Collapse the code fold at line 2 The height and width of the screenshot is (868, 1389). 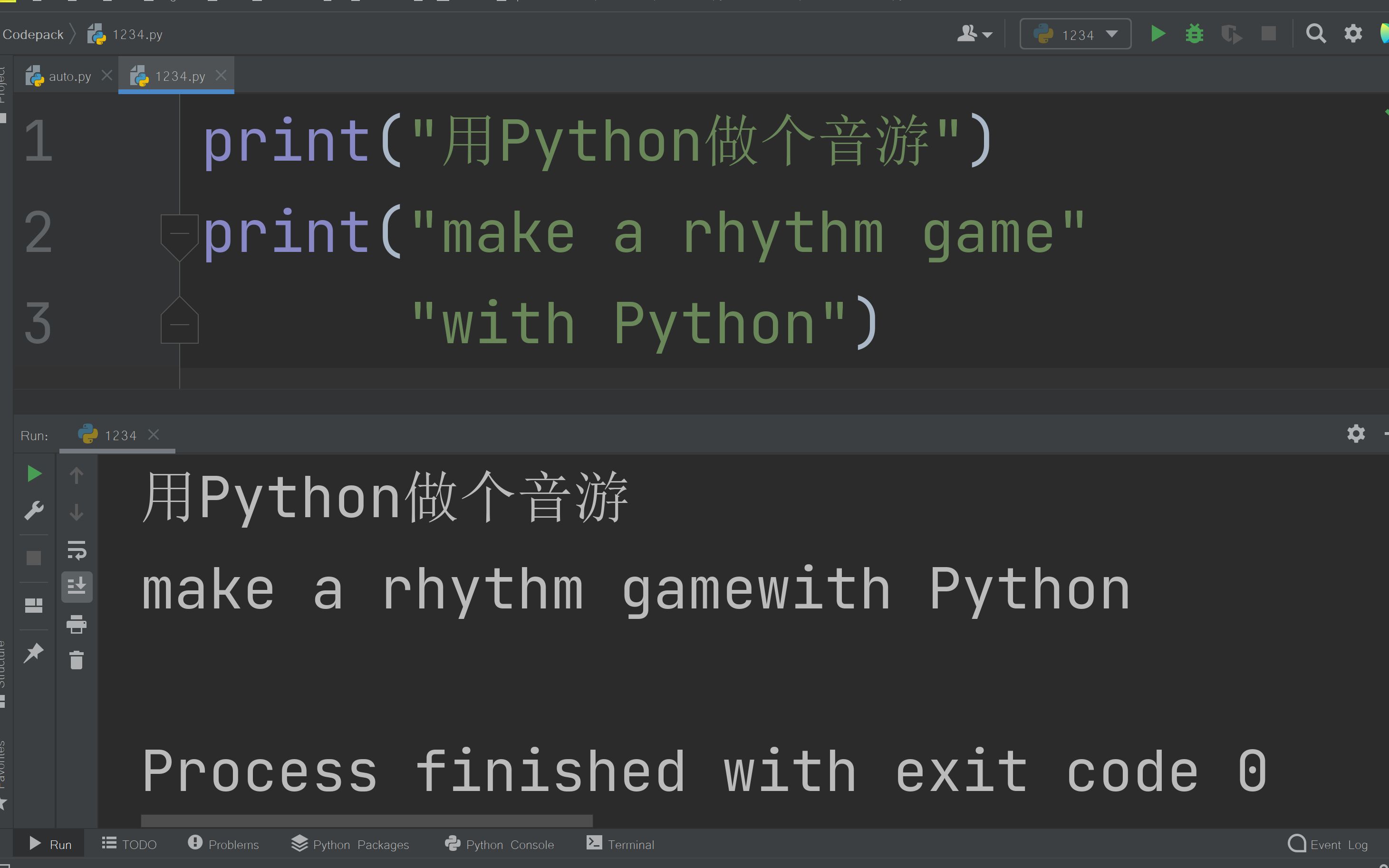(x=180, y=231)
